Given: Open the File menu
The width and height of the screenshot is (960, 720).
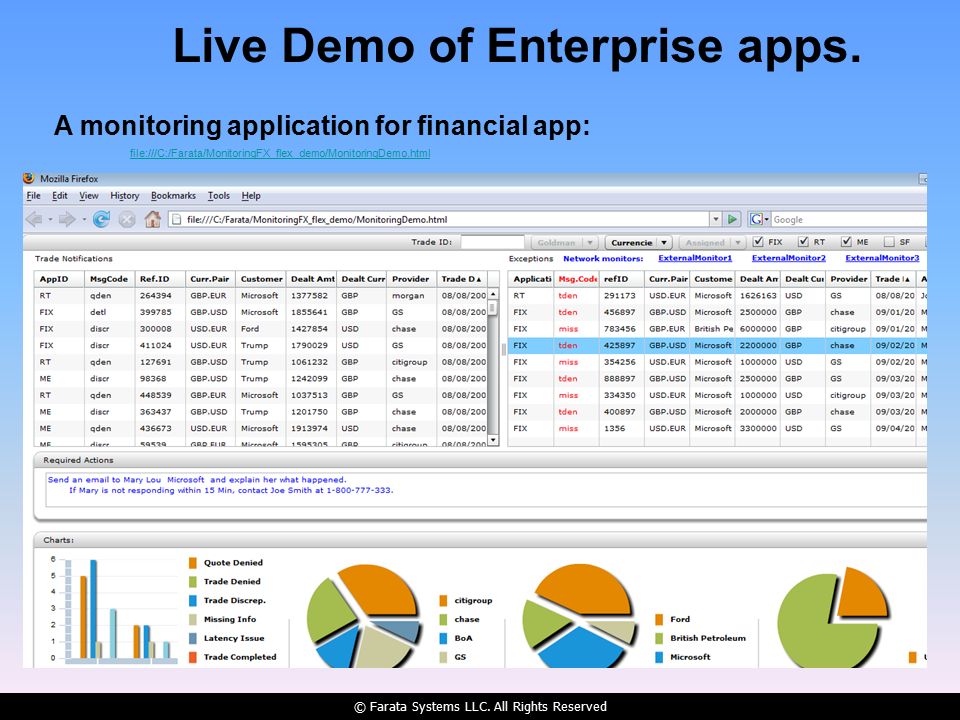Looking at the screenshot, I should tap(34, 196).
